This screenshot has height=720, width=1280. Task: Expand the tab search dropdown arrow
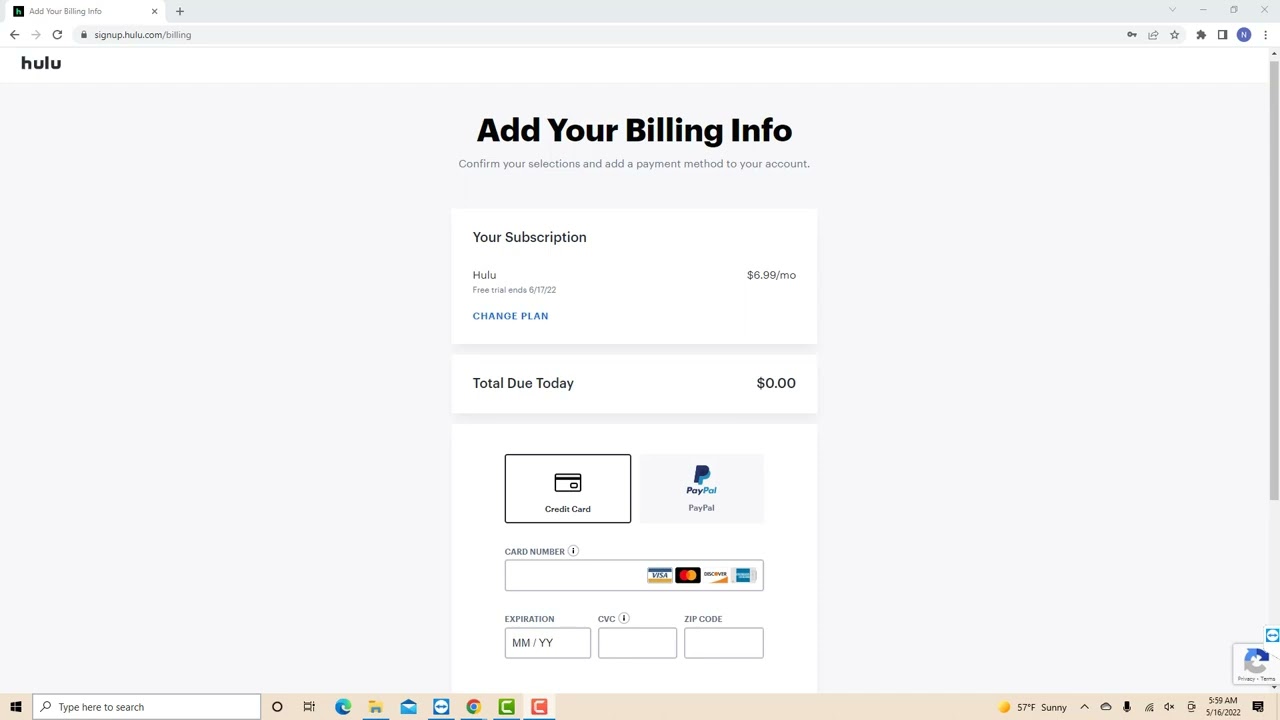1172,10
